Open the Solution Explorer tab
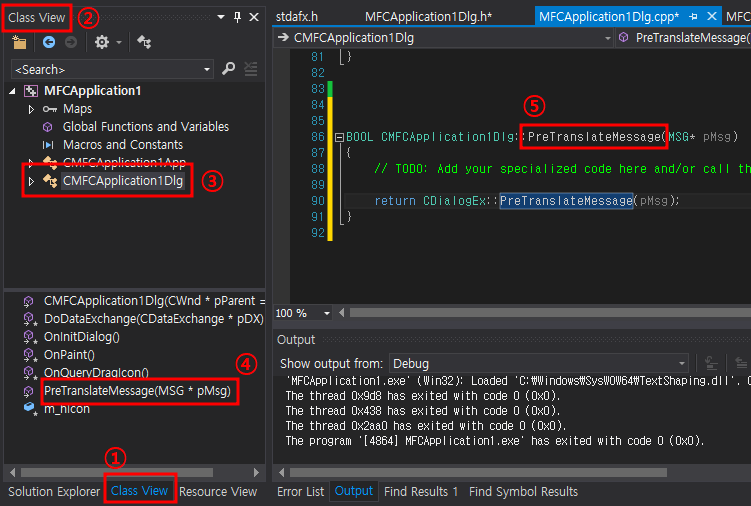Image resolution: width=751 pixels, height=506 pixels. (54, 492)
